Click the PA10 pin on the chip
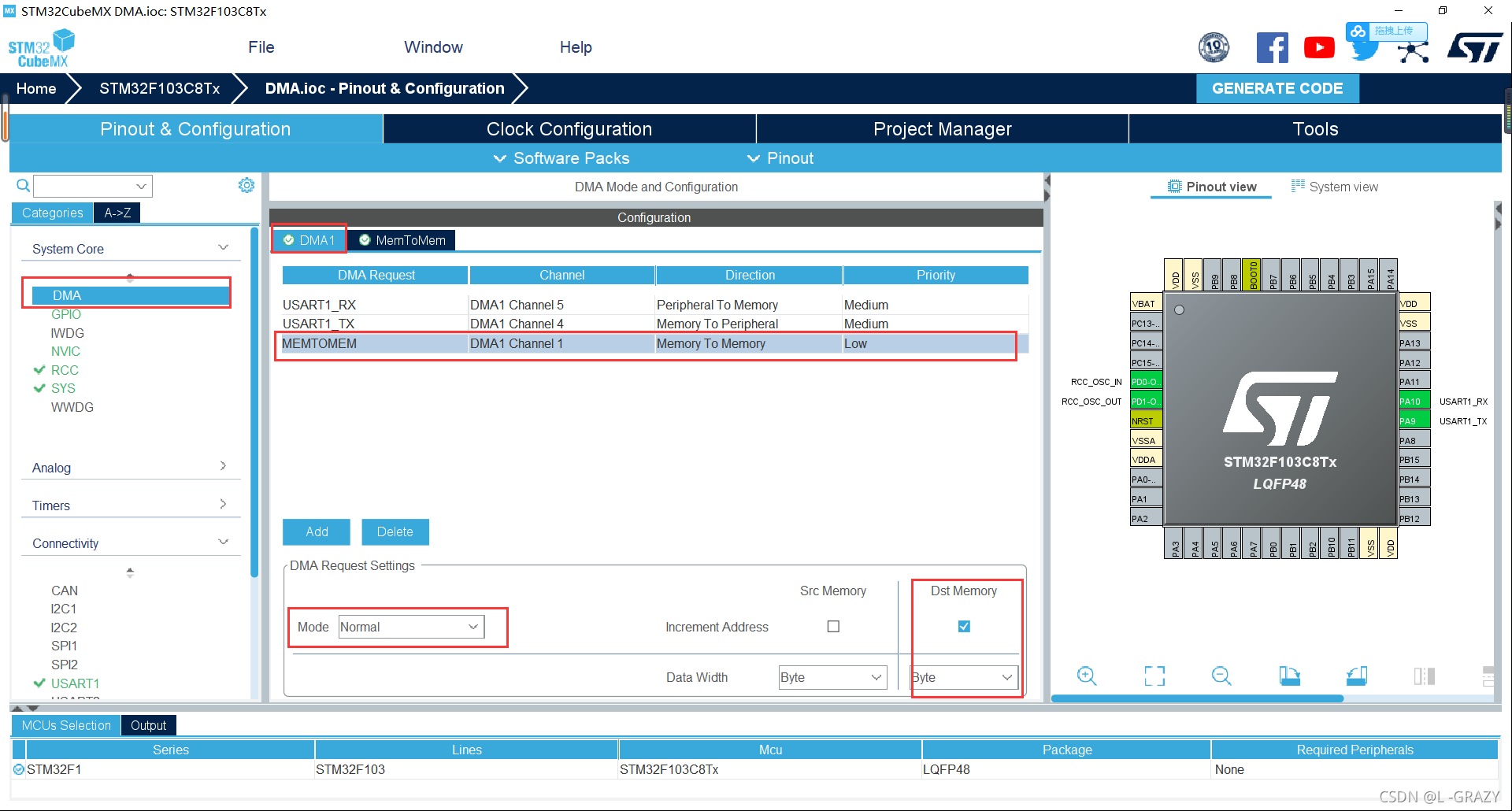This screenshot has width=1512, height=811. click(x=1414, y=401)
